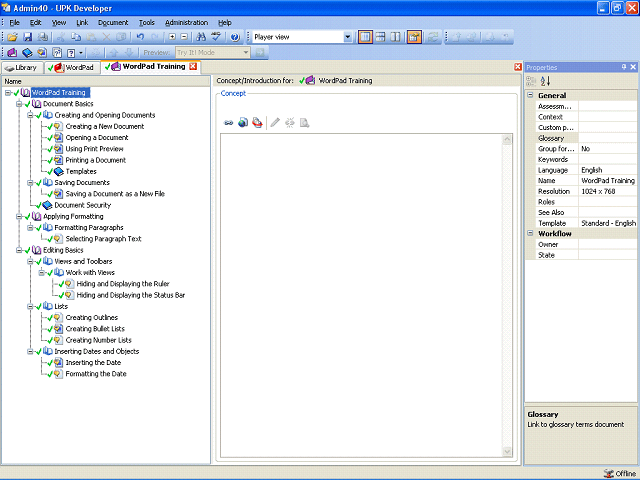The height and width of the screenshot is (480, 640).
Task: Run the spell check icon
Action: coord(216,37)
